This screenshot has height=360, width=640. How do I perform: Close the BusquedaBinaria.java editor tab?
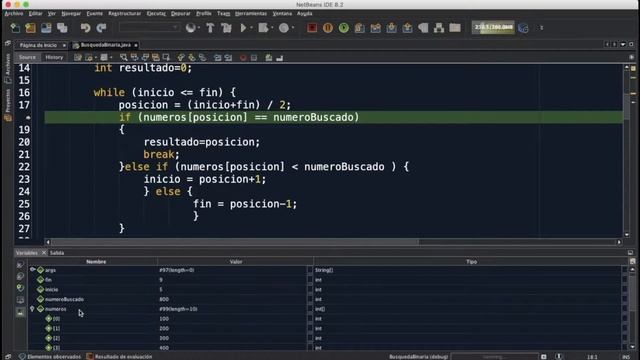[x=136, y=45]
